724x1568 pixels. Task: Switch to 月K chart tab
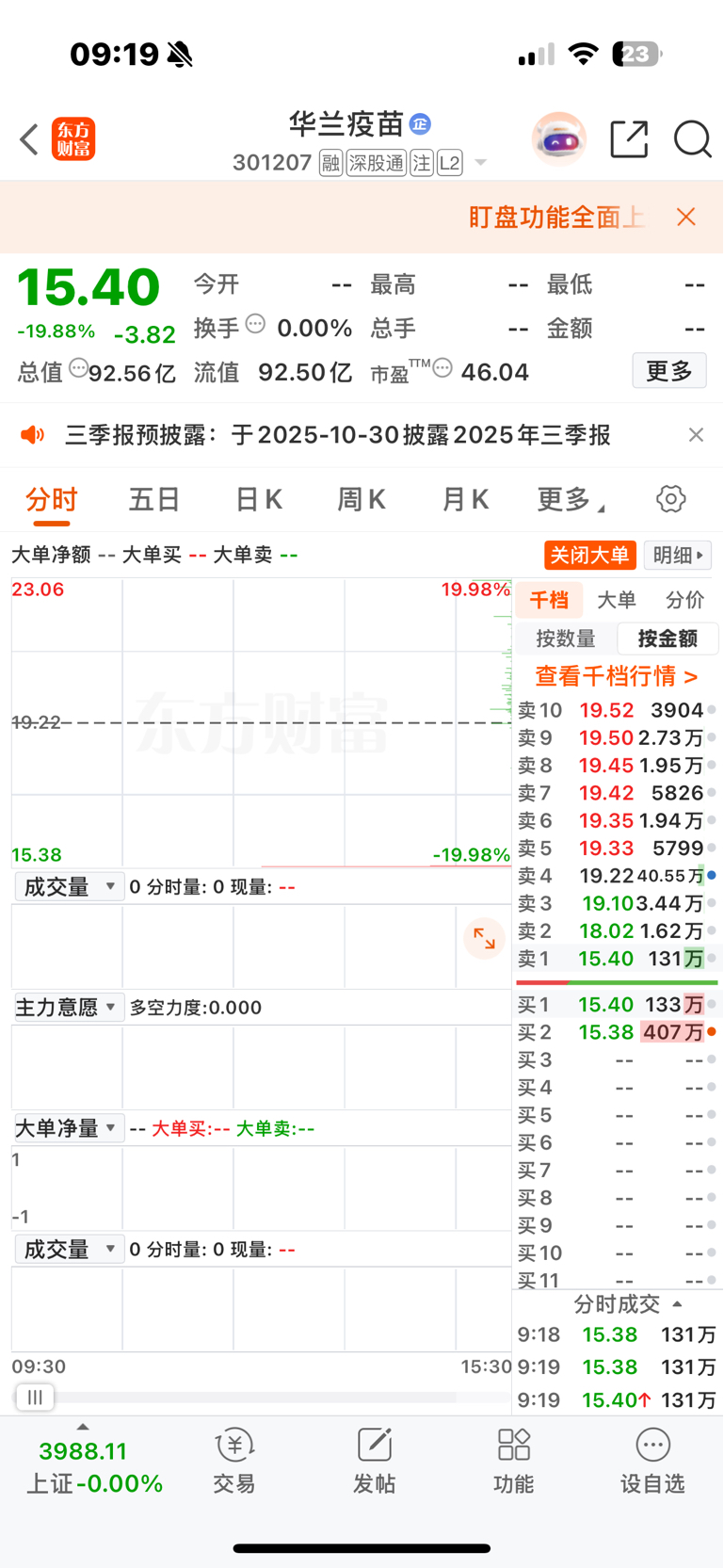pos(465,499)
